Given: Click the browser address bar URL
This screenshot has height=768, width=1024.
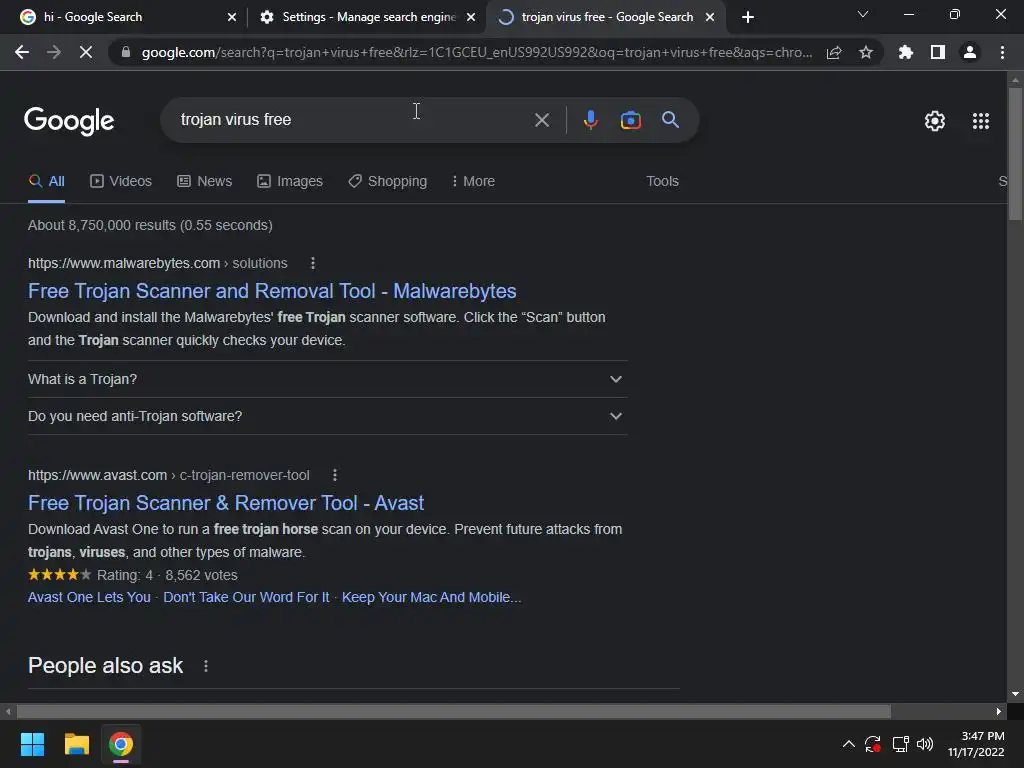Looking at the screenshot, I should [x=477, y=52].
